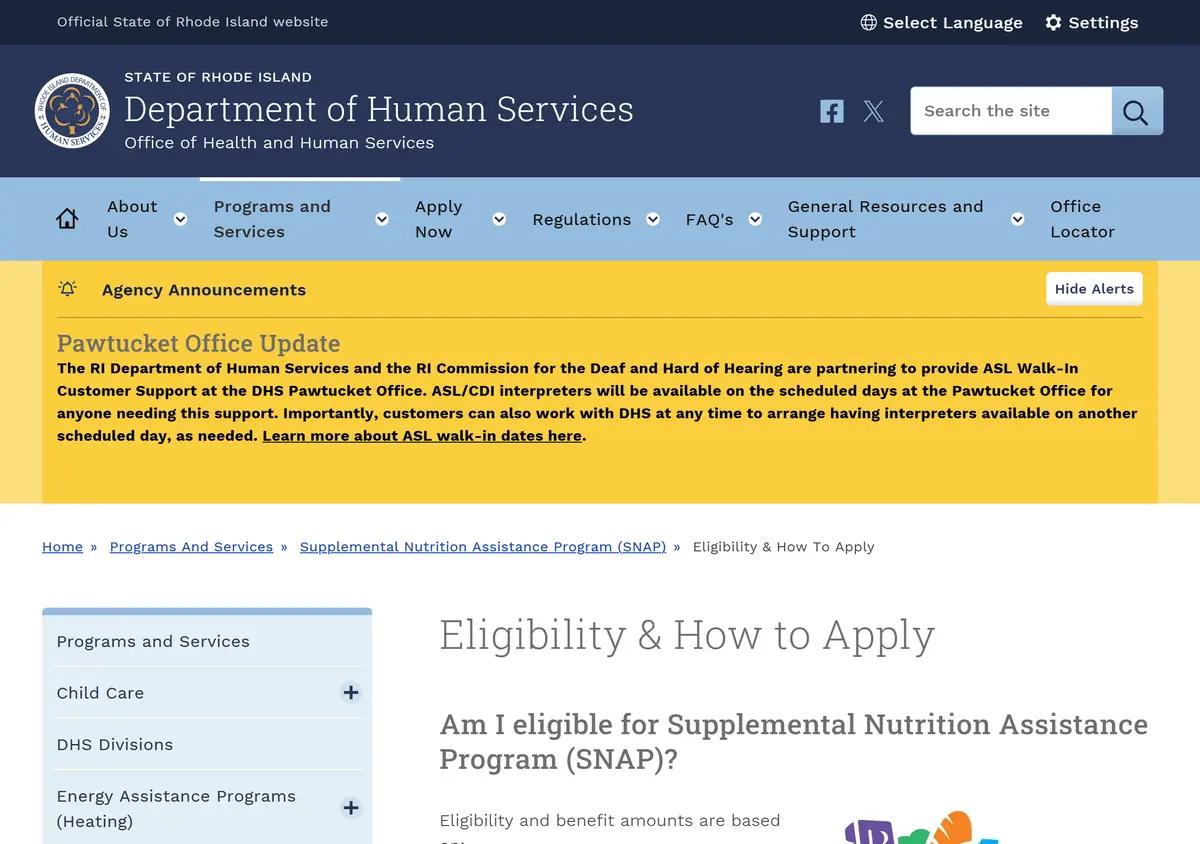Follow the ASL walk-in dates link
This screenshot has height=844, width=1200.
(x=422, y=436)
